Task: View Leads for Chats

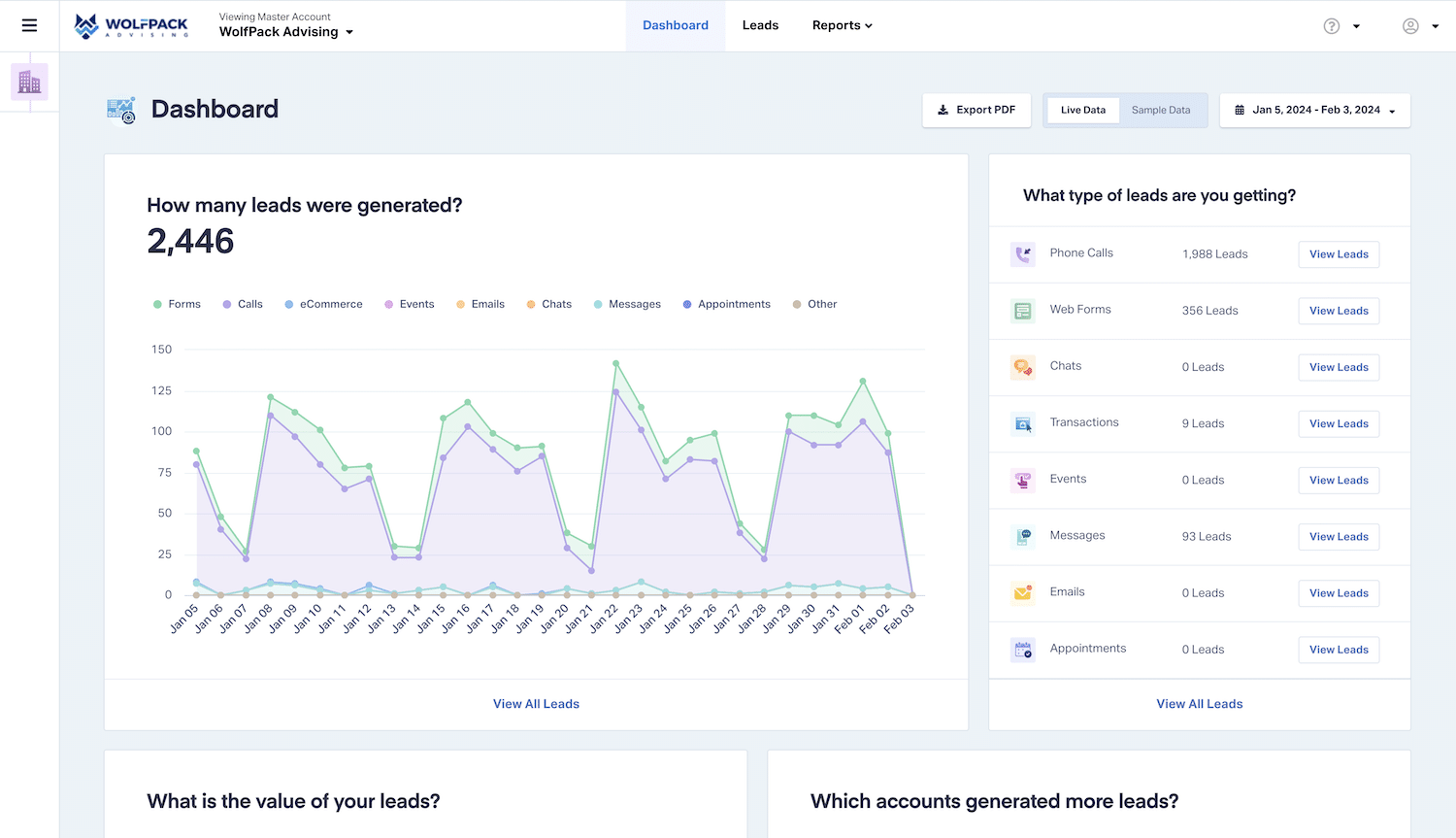Action: [1339, 367]
